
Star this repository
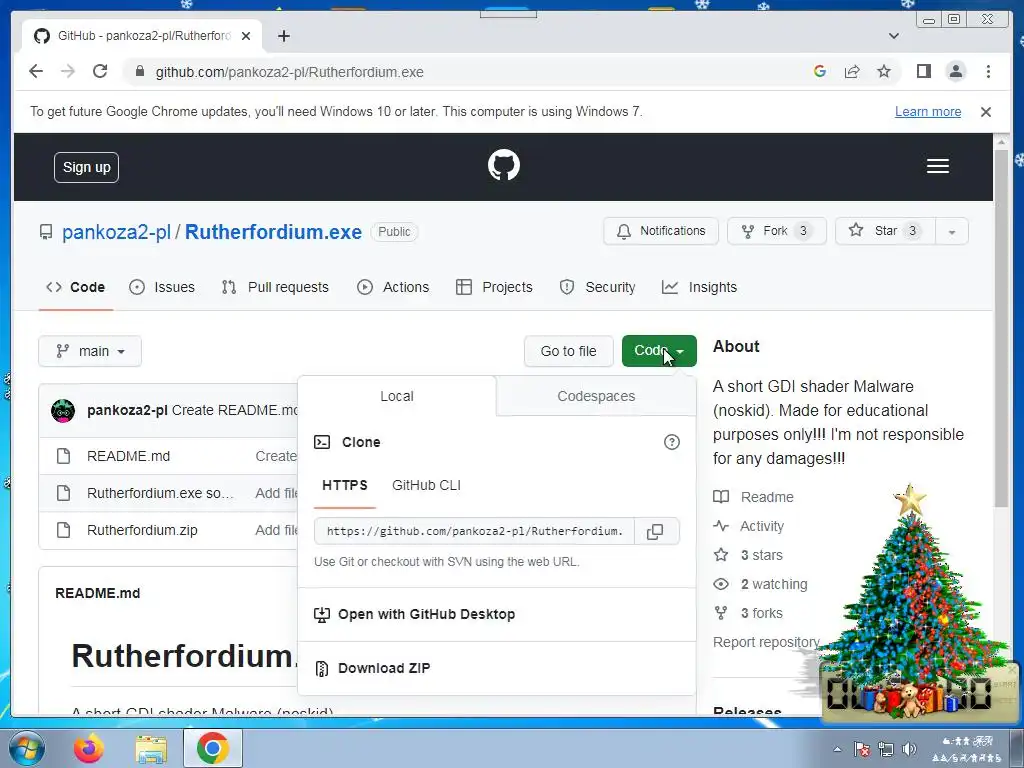click(886, 231)
